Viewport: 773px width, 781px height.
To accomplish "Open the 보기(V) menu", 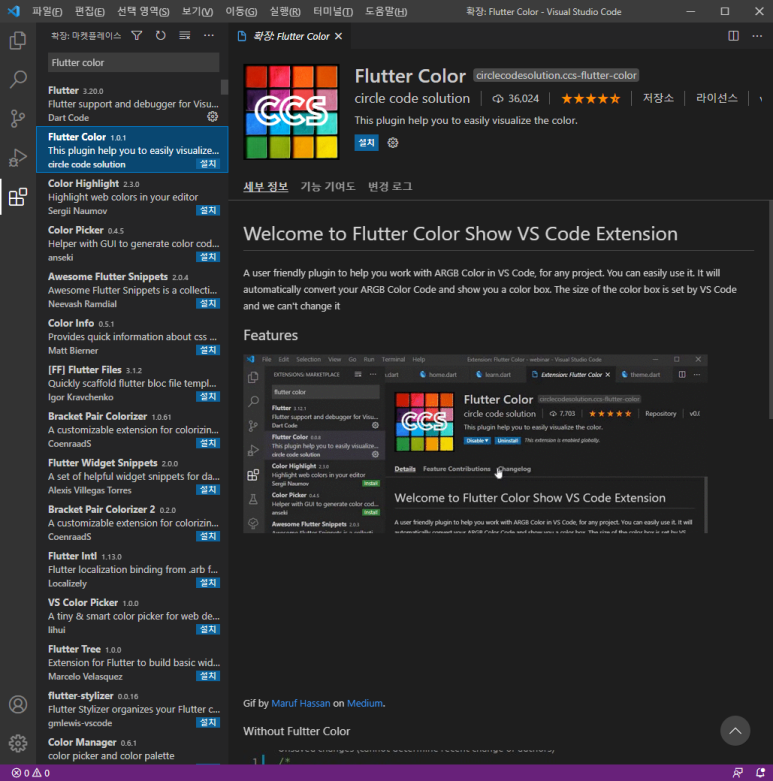I will [x=197, y=11].
